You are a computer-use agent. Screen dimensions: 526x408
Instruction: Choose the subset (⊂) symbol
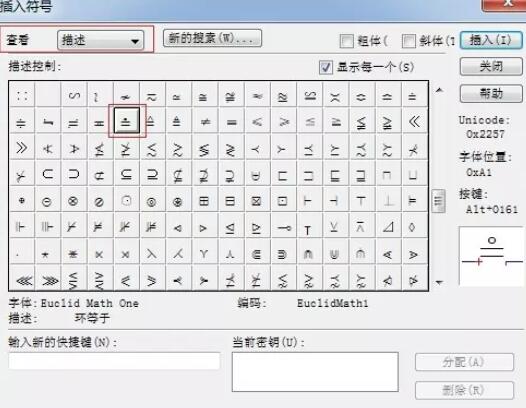pos(48,174)
